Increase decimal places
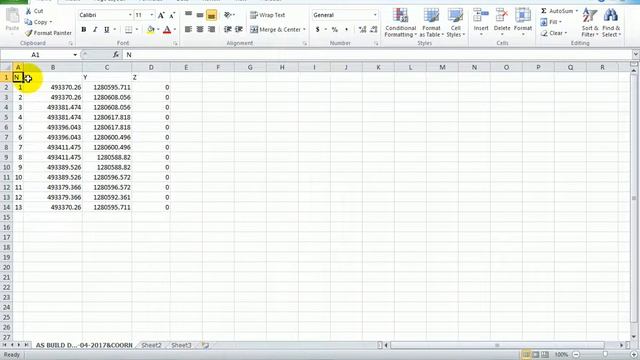 [x=362, y=29]
